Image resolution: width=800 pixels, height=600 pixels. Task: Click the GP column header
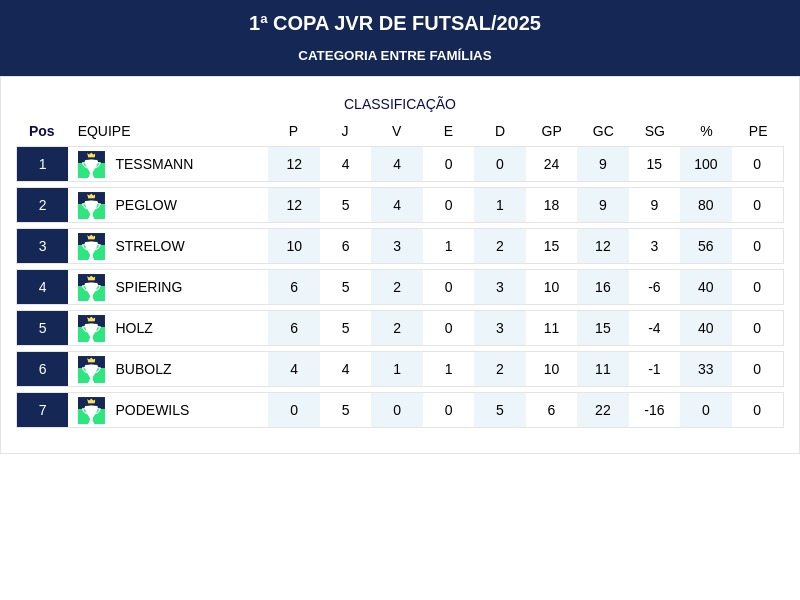pos(551,131)
